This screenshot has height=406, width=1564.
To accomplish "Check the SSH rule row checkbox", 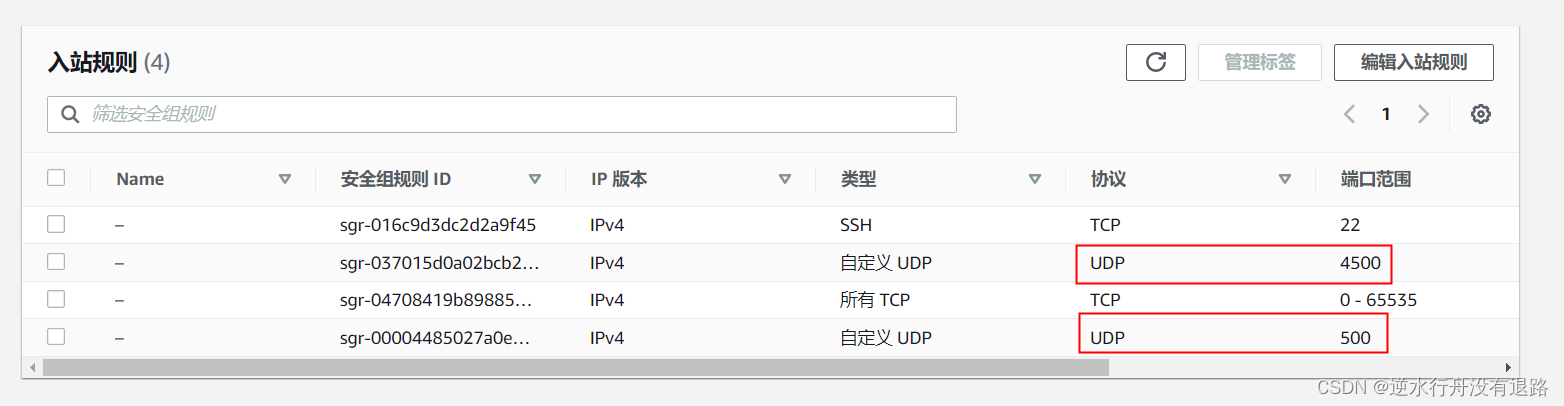I will pyautogui.click(x=56, y=224).
